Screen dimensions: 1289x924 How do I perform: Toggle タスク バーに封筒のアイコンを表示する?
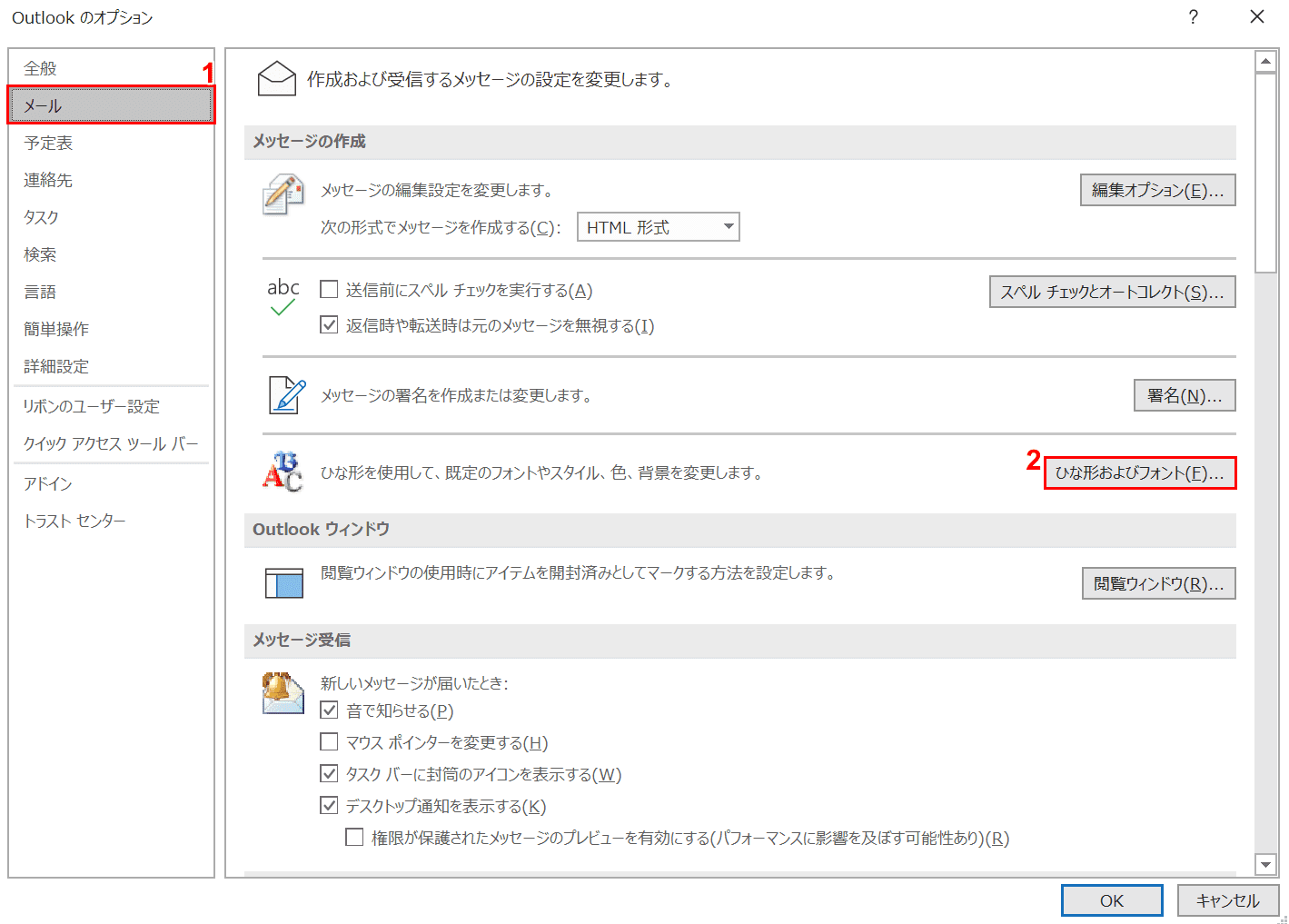pos(329,773)
